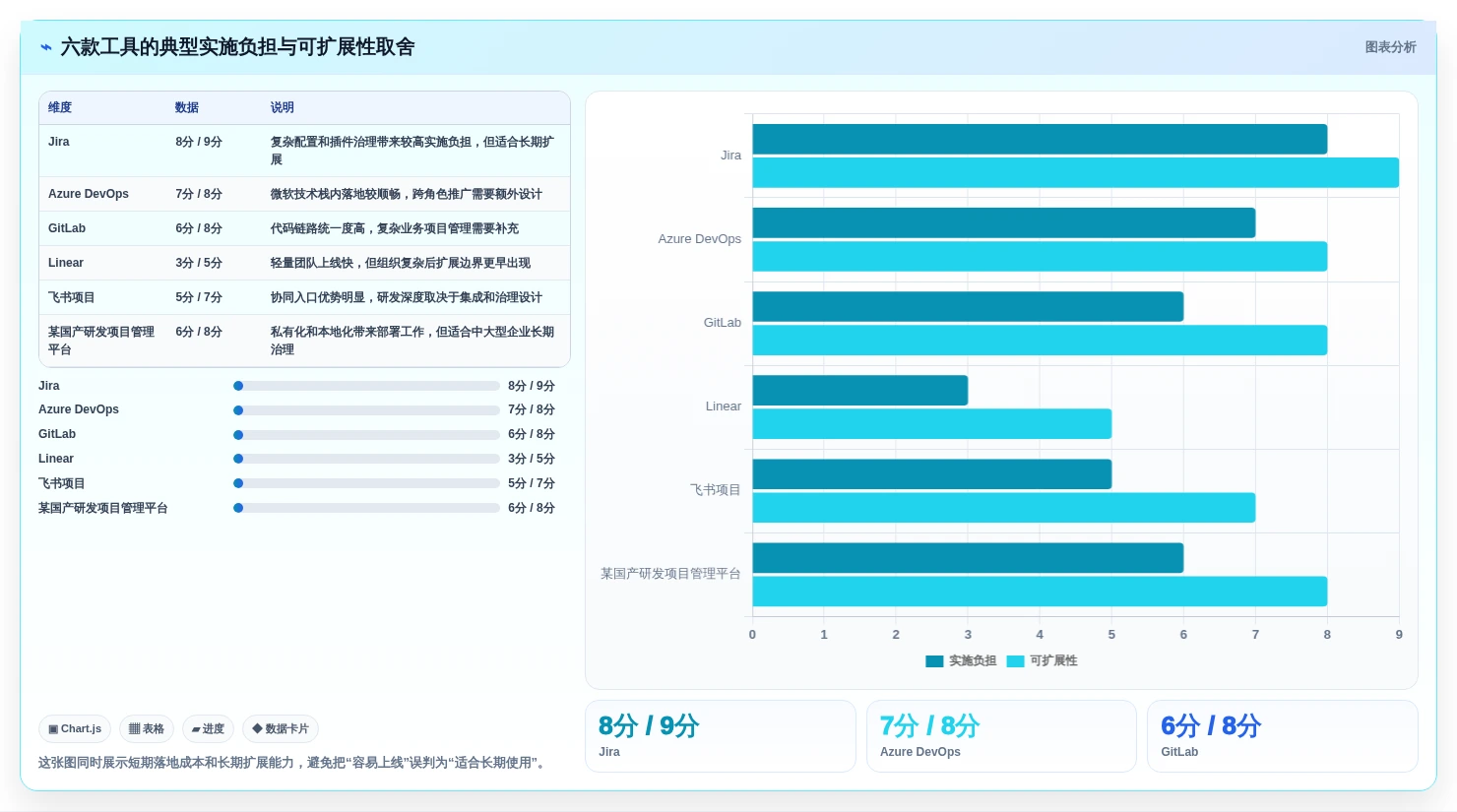1457x812 pixels.
Task: Click the Jira 可扩展性 light bar
Action: (x=1076, y=172)
